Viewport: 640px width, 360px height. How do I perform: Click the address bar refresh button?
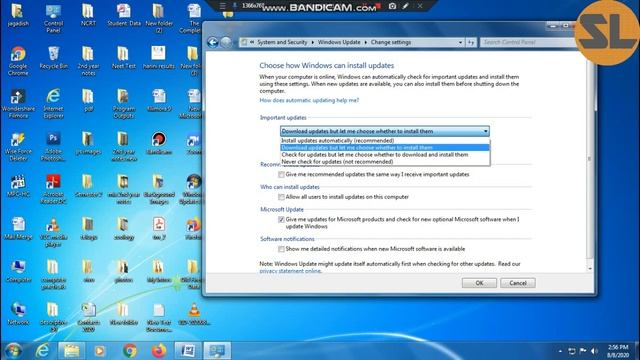471,42
